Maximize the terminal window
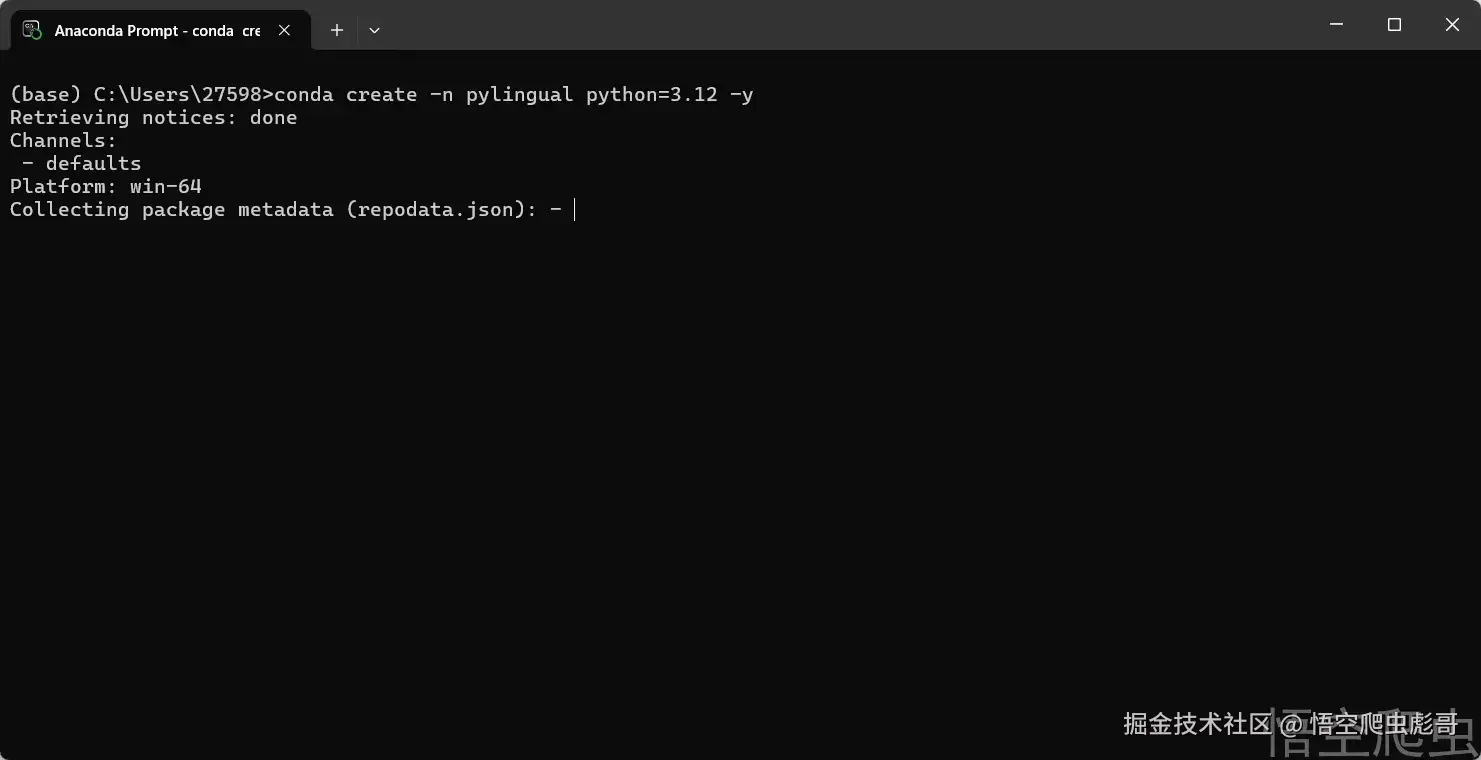This screenshot has width=1481, height=760. pyautogui.click(x=1394, y=25)
